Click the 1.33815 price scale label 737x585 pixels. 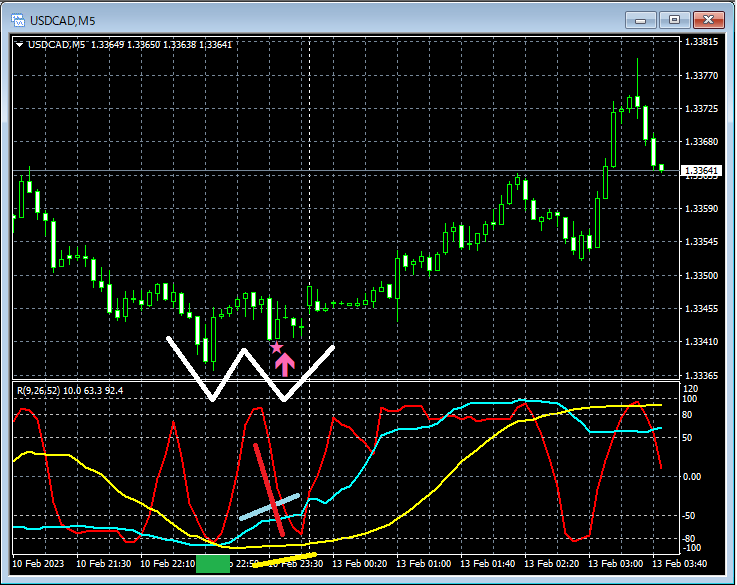(x=702, y=42)
